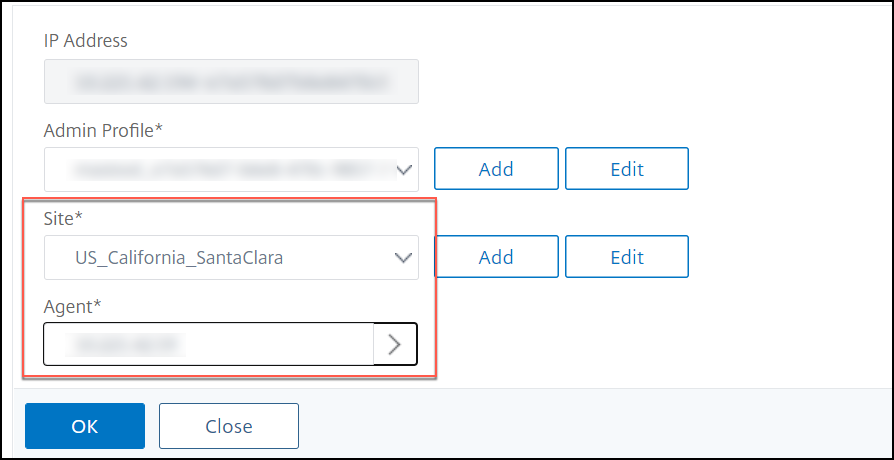This screenshot has width=894, height=460.
Task: Click Edit next to Admin Profile
Action: pyautogui.click(x=627, y=169)
